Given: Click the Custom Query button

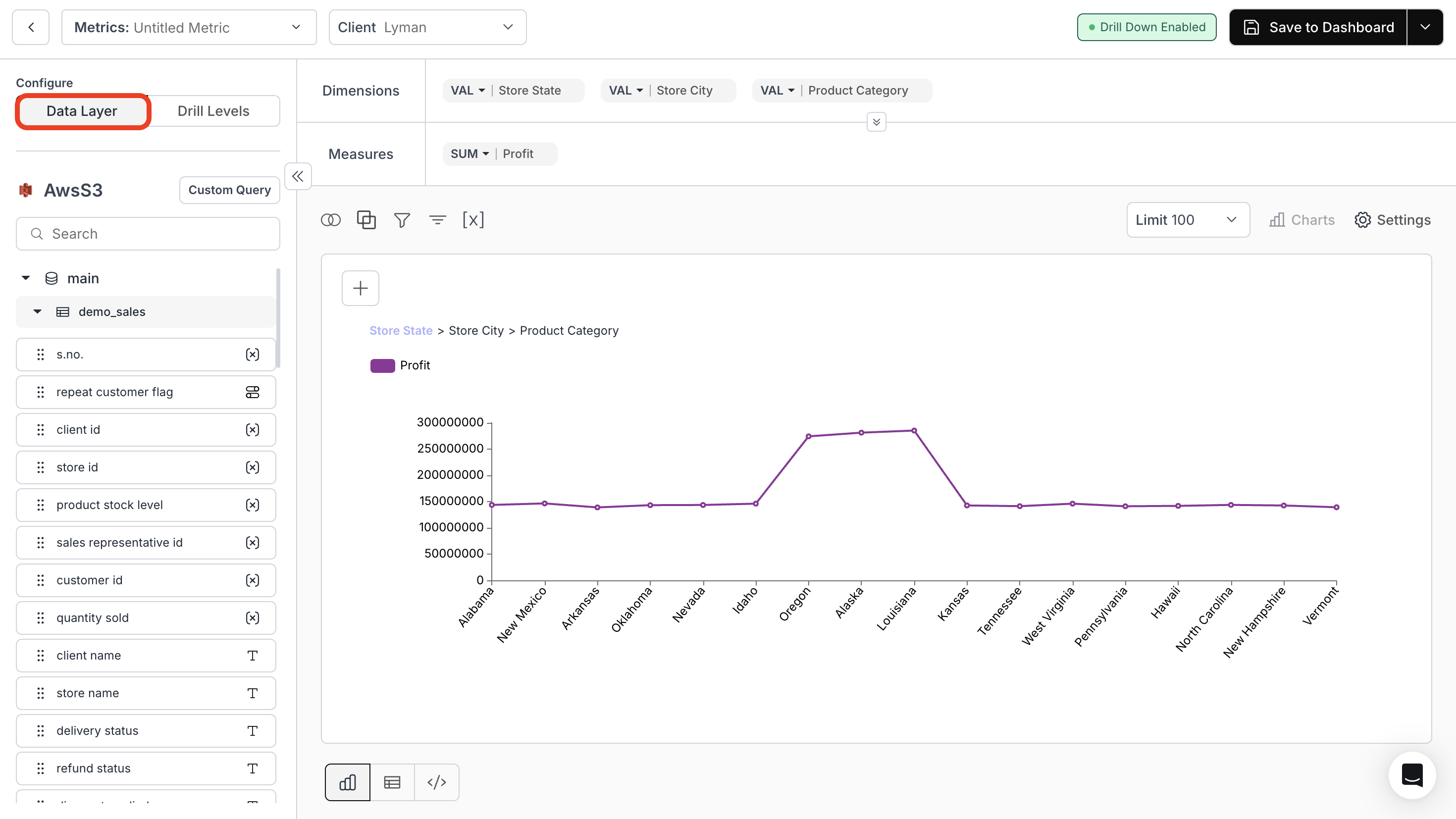Looking at the screenshot, I should (x=229, y=189).
